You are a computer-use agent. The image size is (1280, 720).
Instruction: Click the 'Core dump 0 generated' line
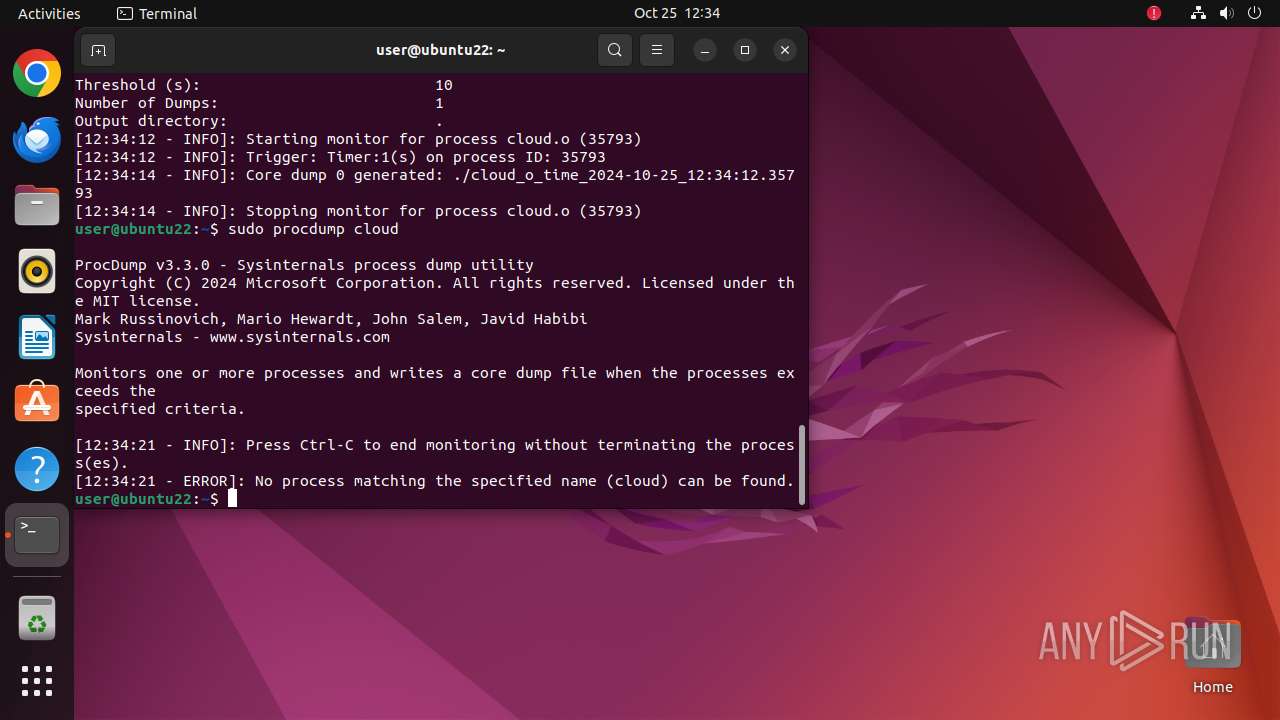pyautogui.click(x=435, y=184)
